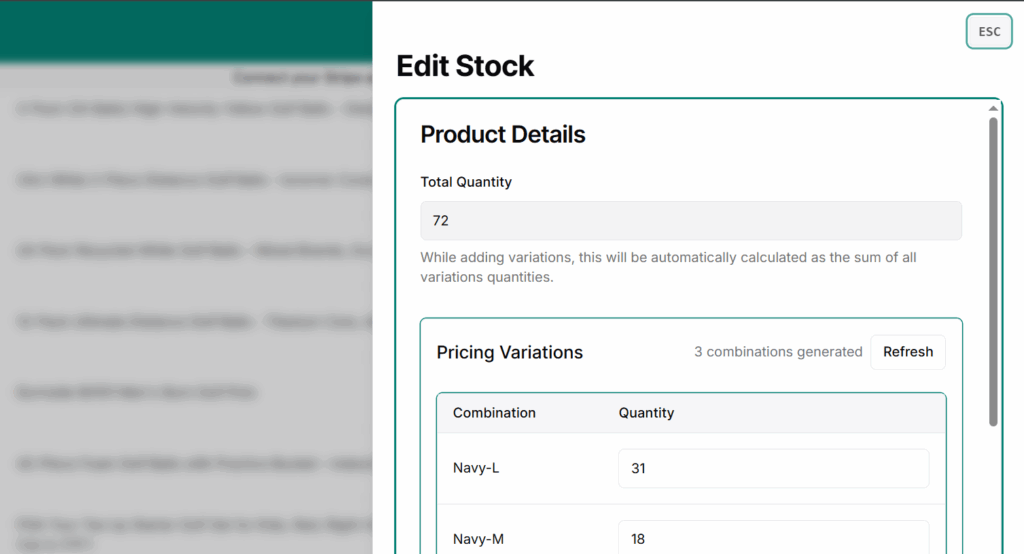Click the "3 combinations generated" status text

click(x=778, y=352)
